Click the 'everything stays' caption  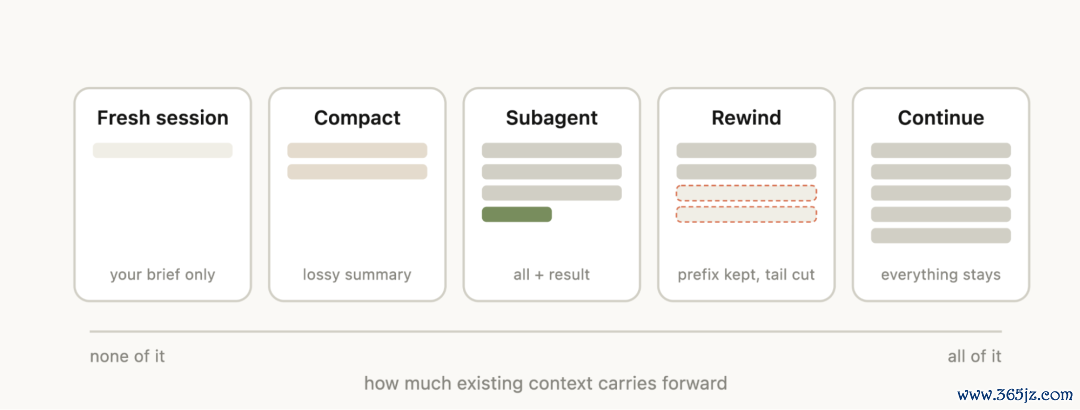click(941, 275)
